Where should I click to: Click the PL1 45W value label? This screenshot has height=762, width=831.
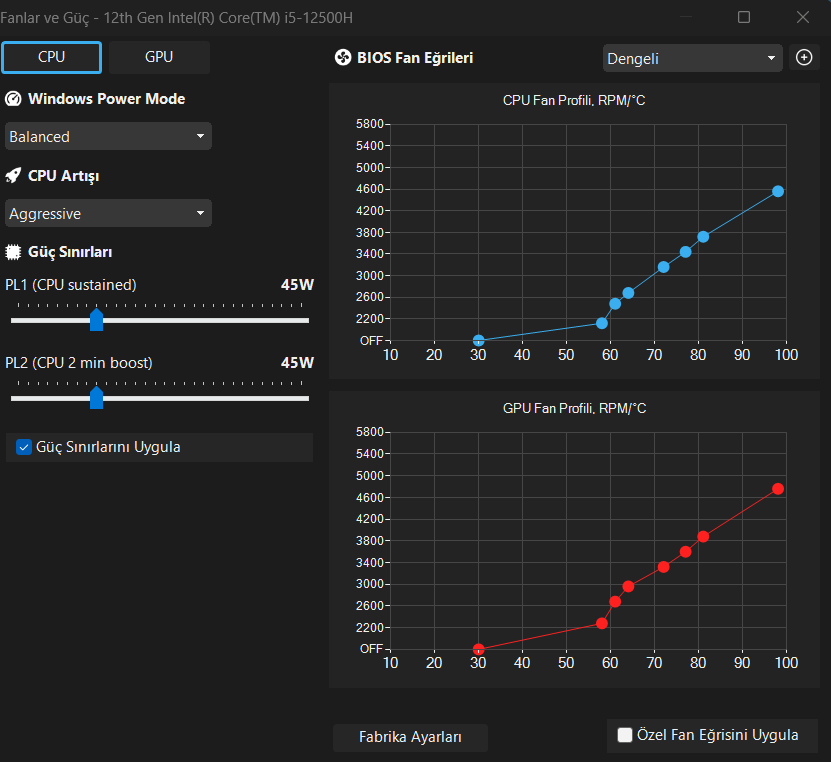pos(297,285)
